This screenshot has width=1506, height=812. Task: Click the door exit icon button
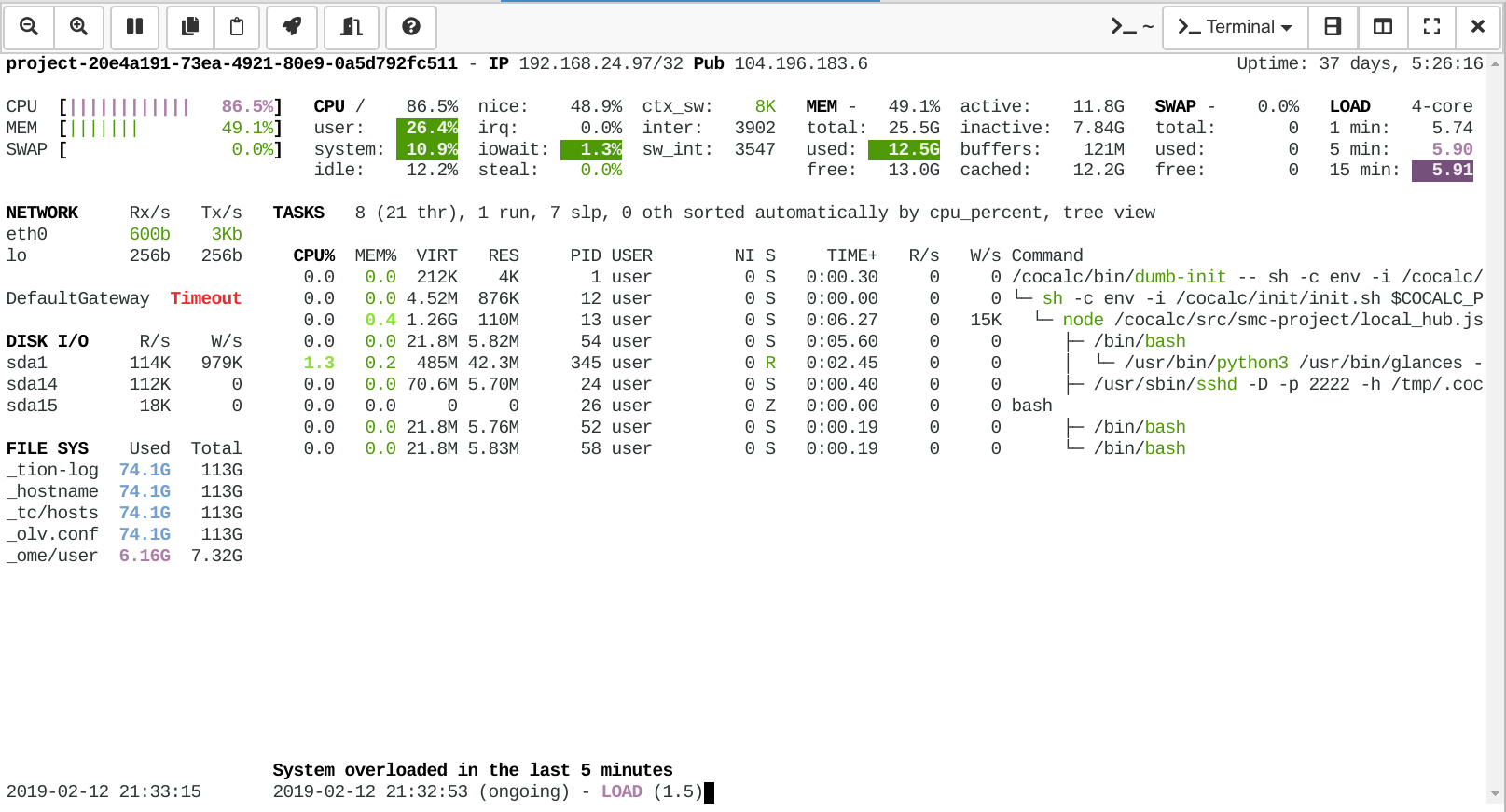click(x=352, y=27)
